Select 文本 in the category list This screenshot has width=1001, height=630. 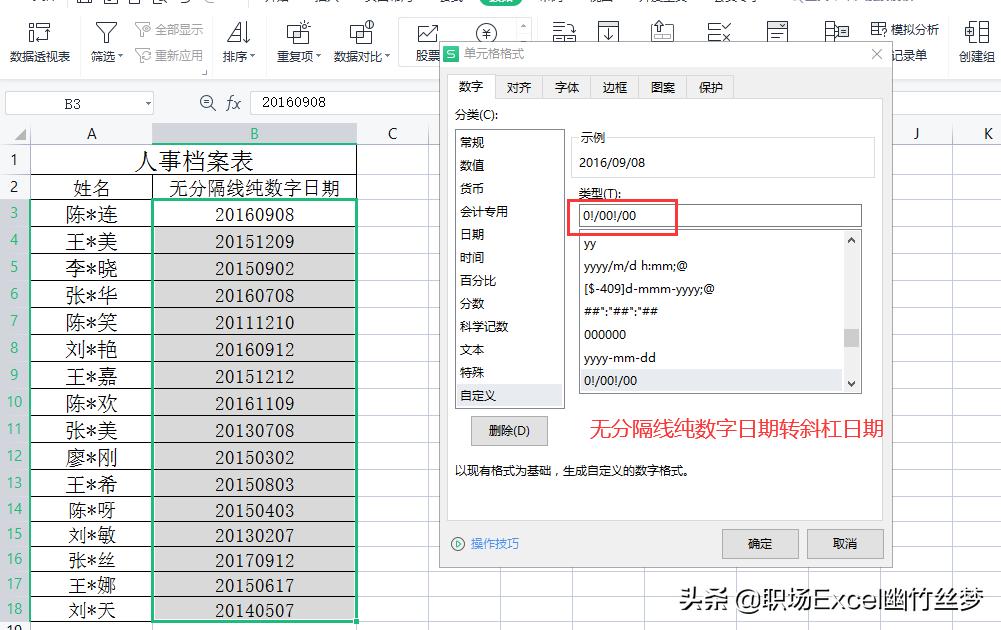pyautogui.click(x=472, y=350)
